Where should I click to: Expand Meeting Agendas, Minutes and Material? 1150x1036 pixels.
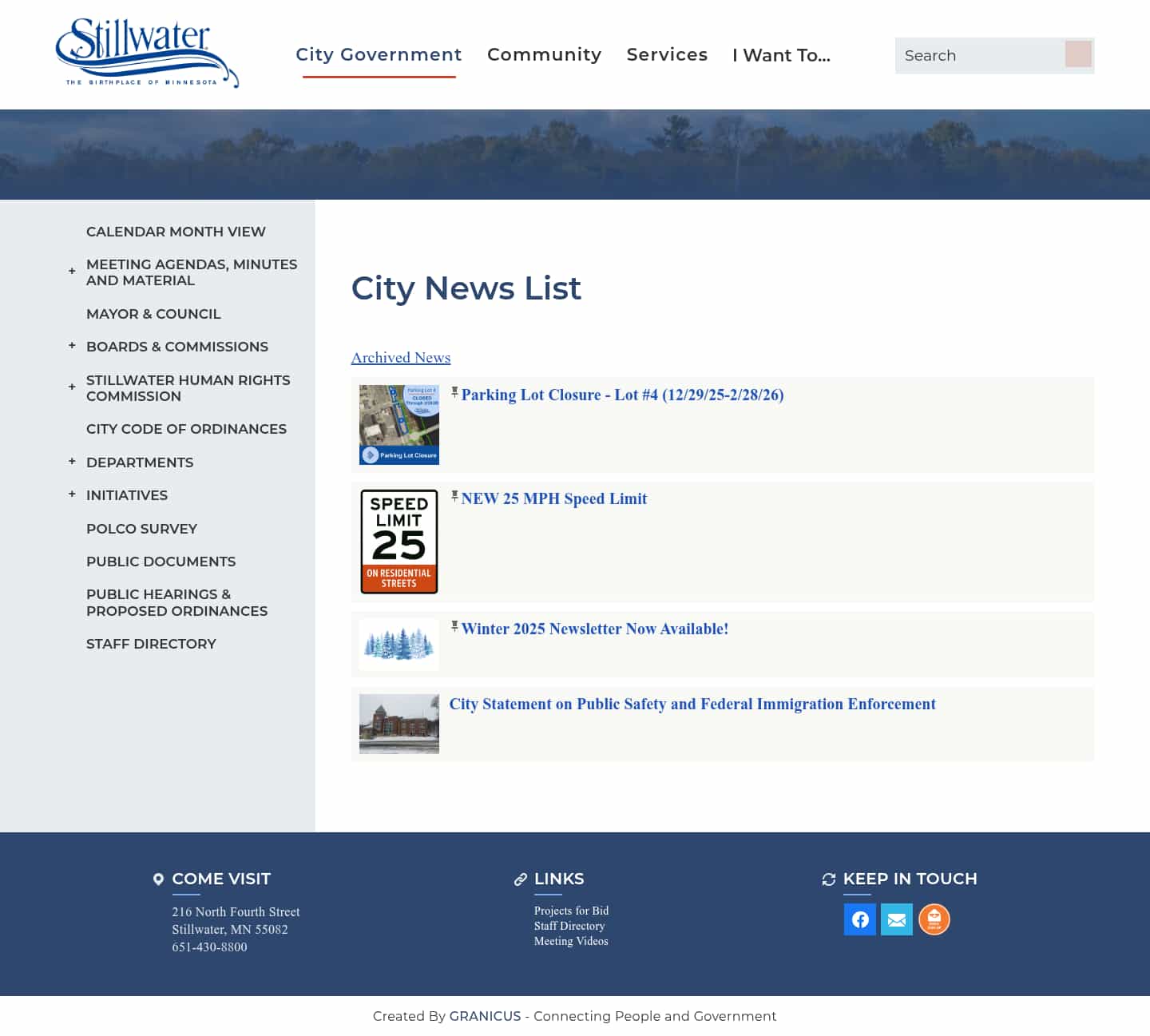71,272
